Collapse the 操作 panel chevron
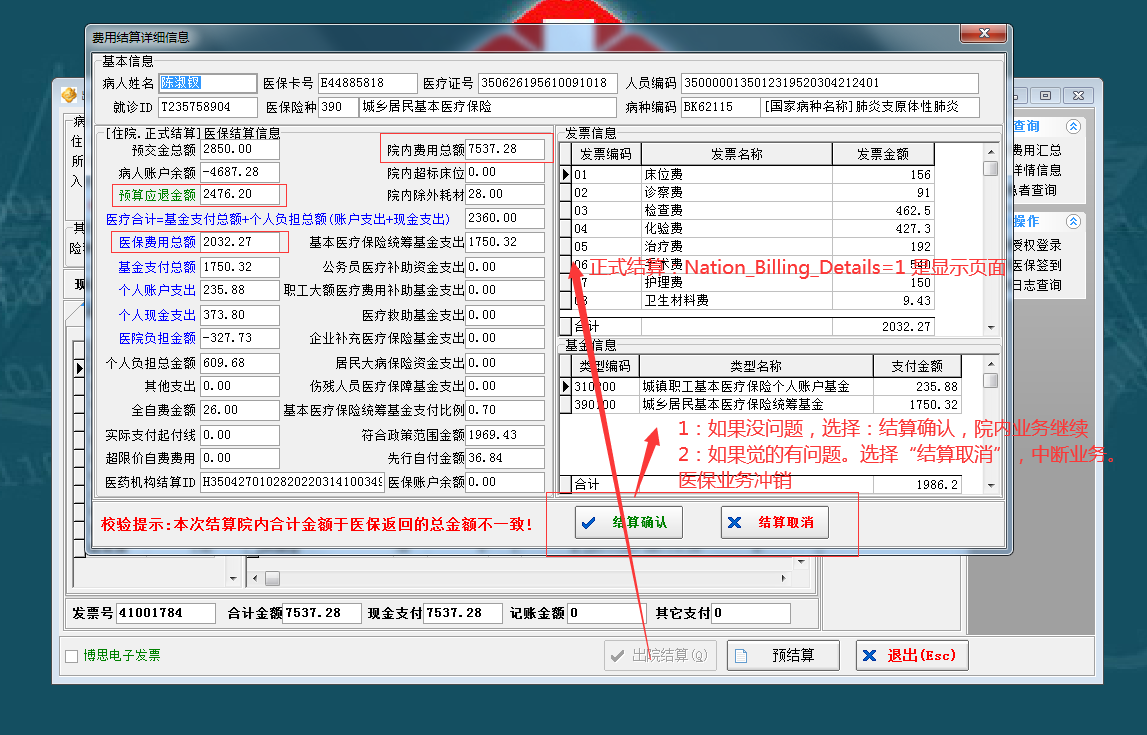Viewport: 1147px width, 735px height. tap(1073, 221)
